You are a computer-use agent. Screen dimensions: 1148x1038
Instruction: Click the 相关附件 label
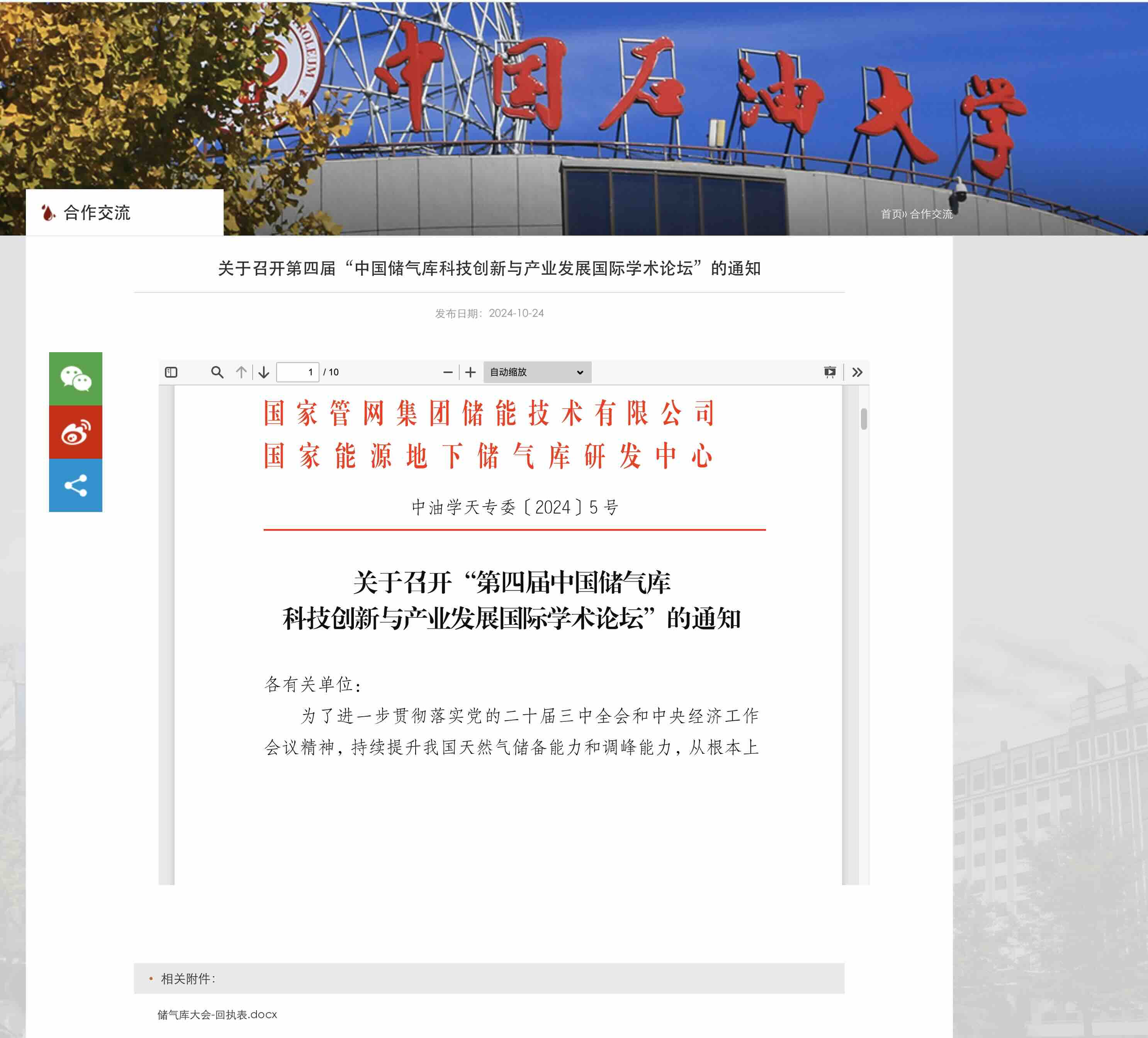(x=188, y=979)
